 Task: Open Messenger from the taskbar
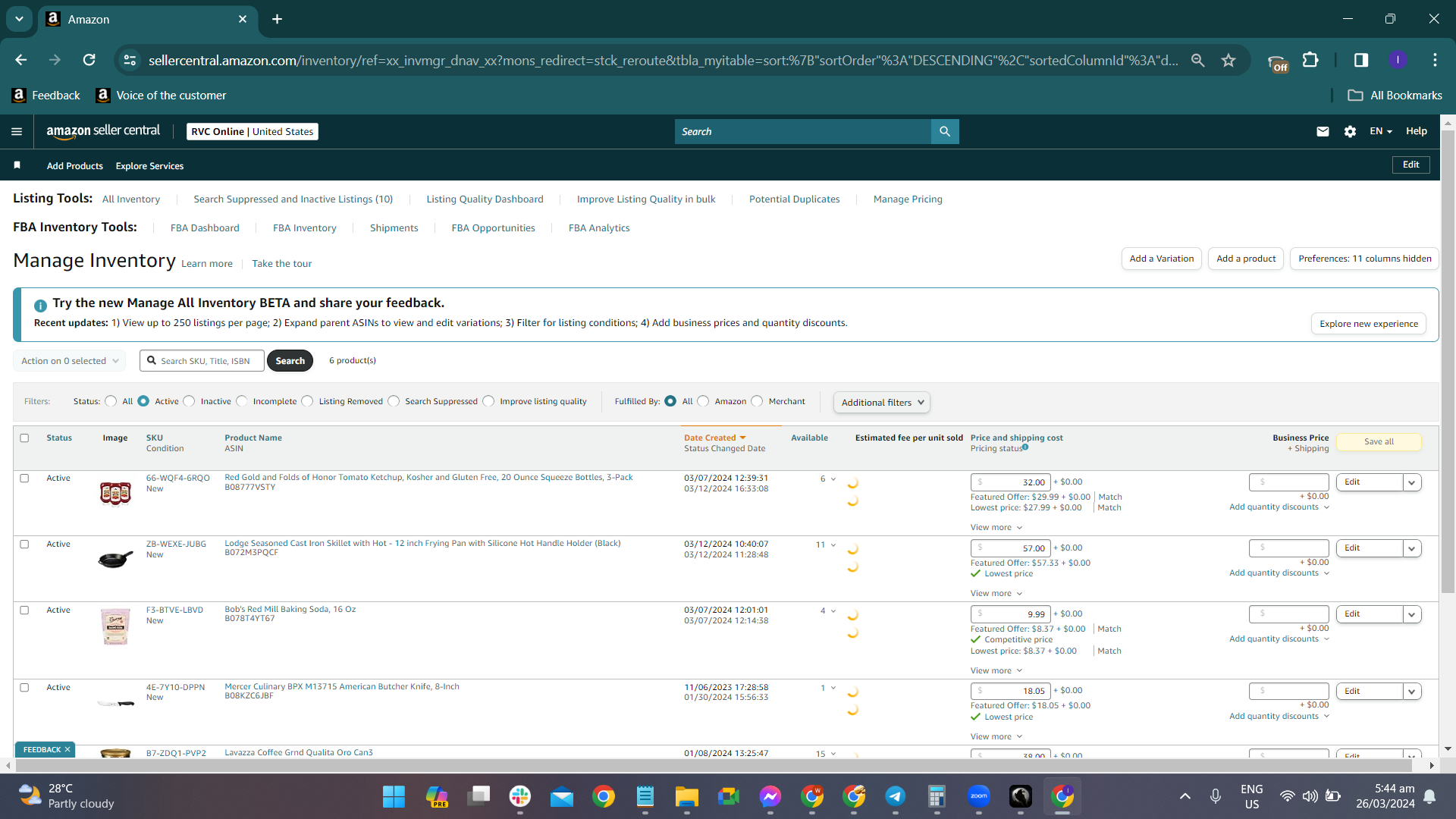click(x=770, y=796)
